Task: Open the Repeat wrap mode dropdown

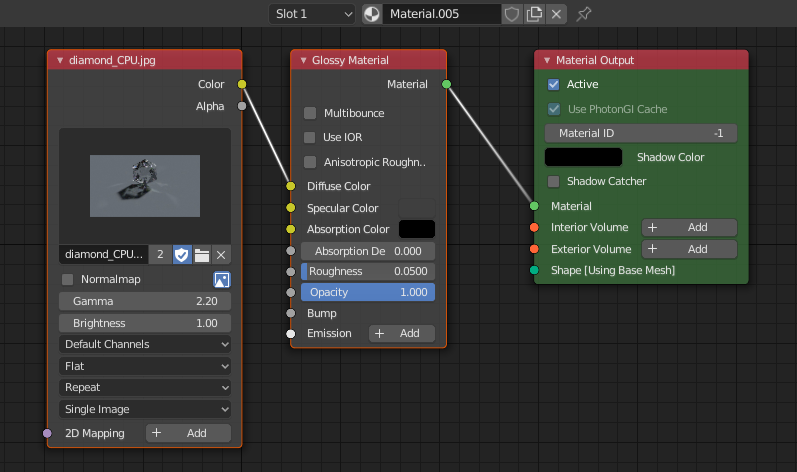Action: [x=145, y=387]
